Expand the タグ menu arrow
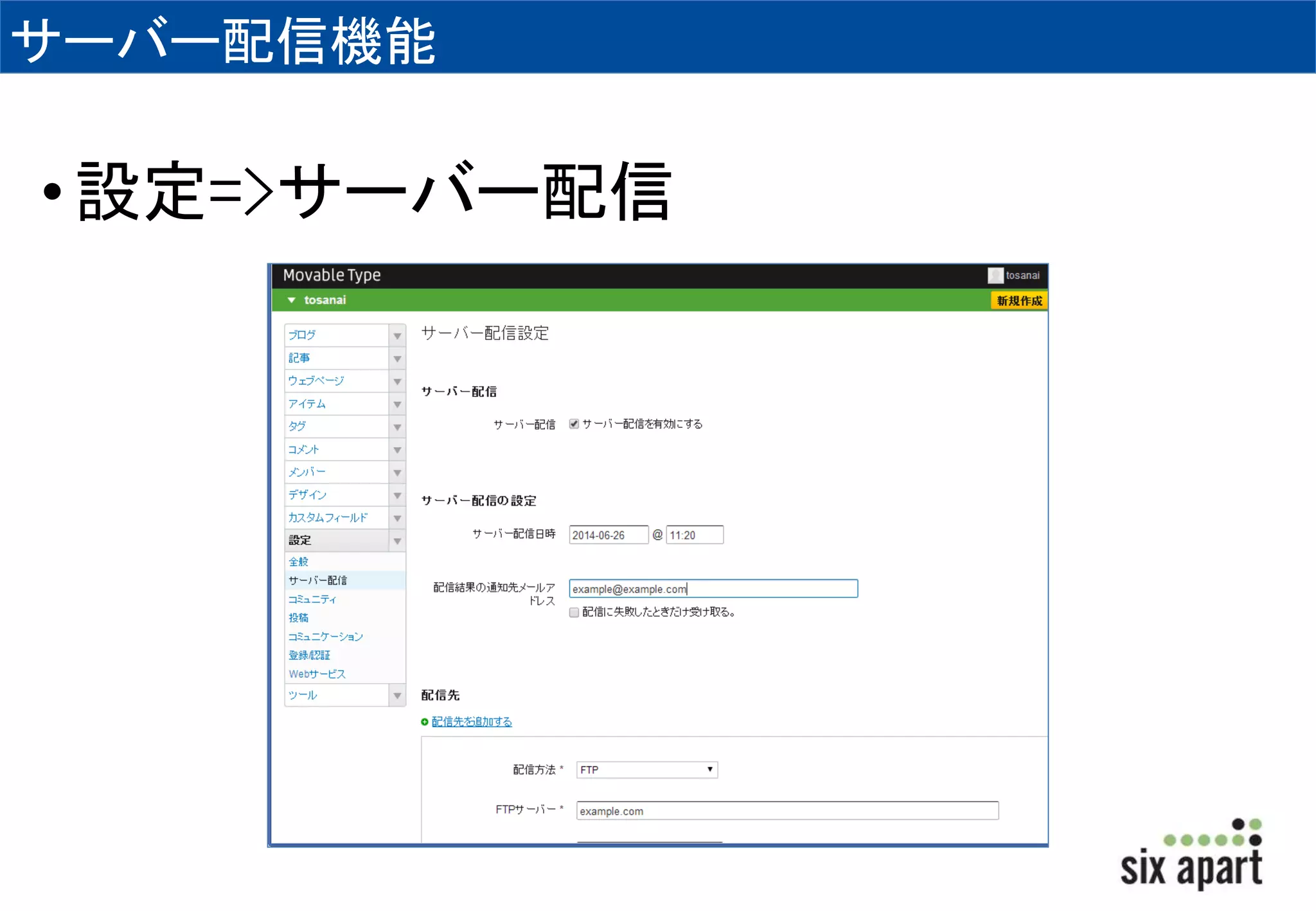This screenshot has width=1316, height=911. tap(397, 427)
